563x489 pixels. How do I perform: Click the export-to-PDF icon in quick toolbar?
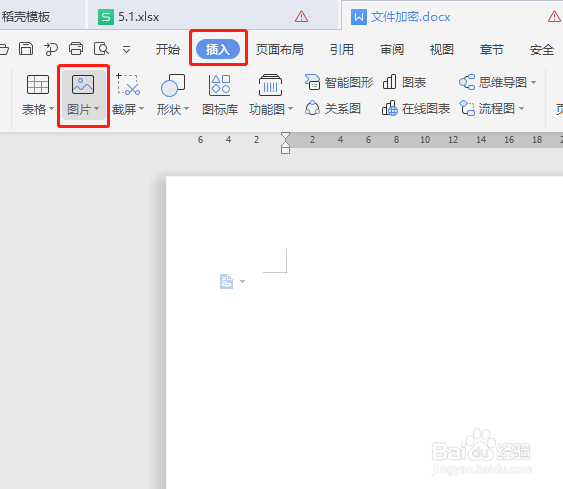pos(51,49)
